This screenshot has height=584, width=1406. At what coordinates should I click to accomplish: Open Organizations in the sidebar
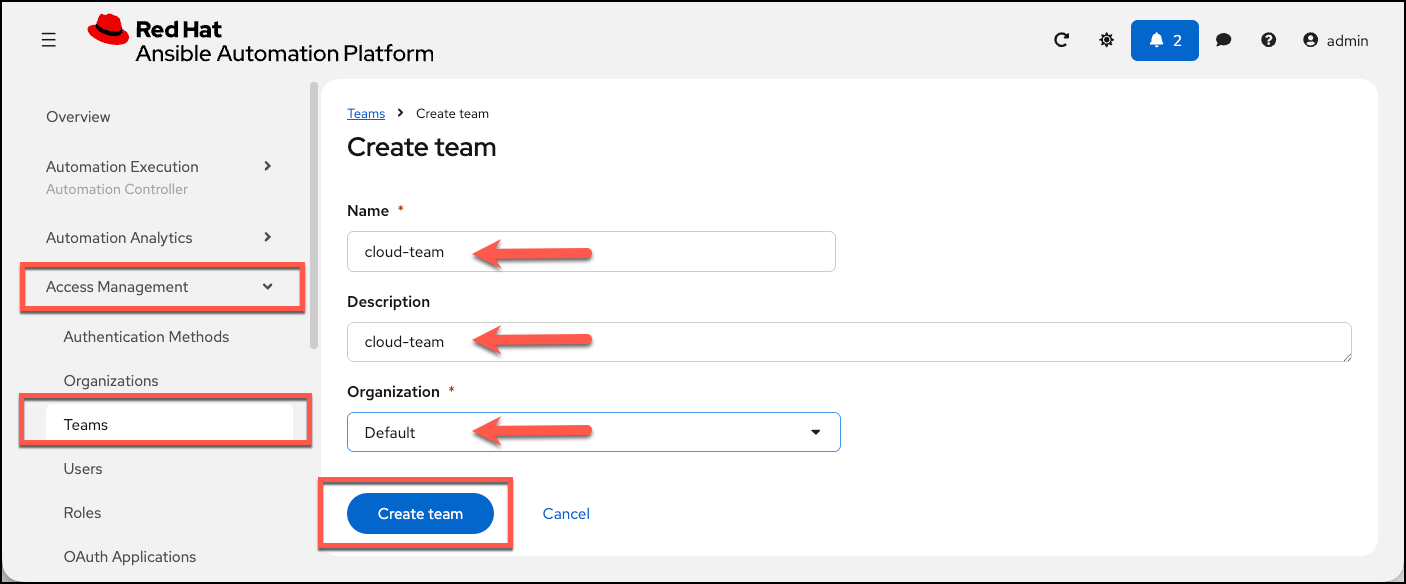pyautogui.click(x=111, y=381)
